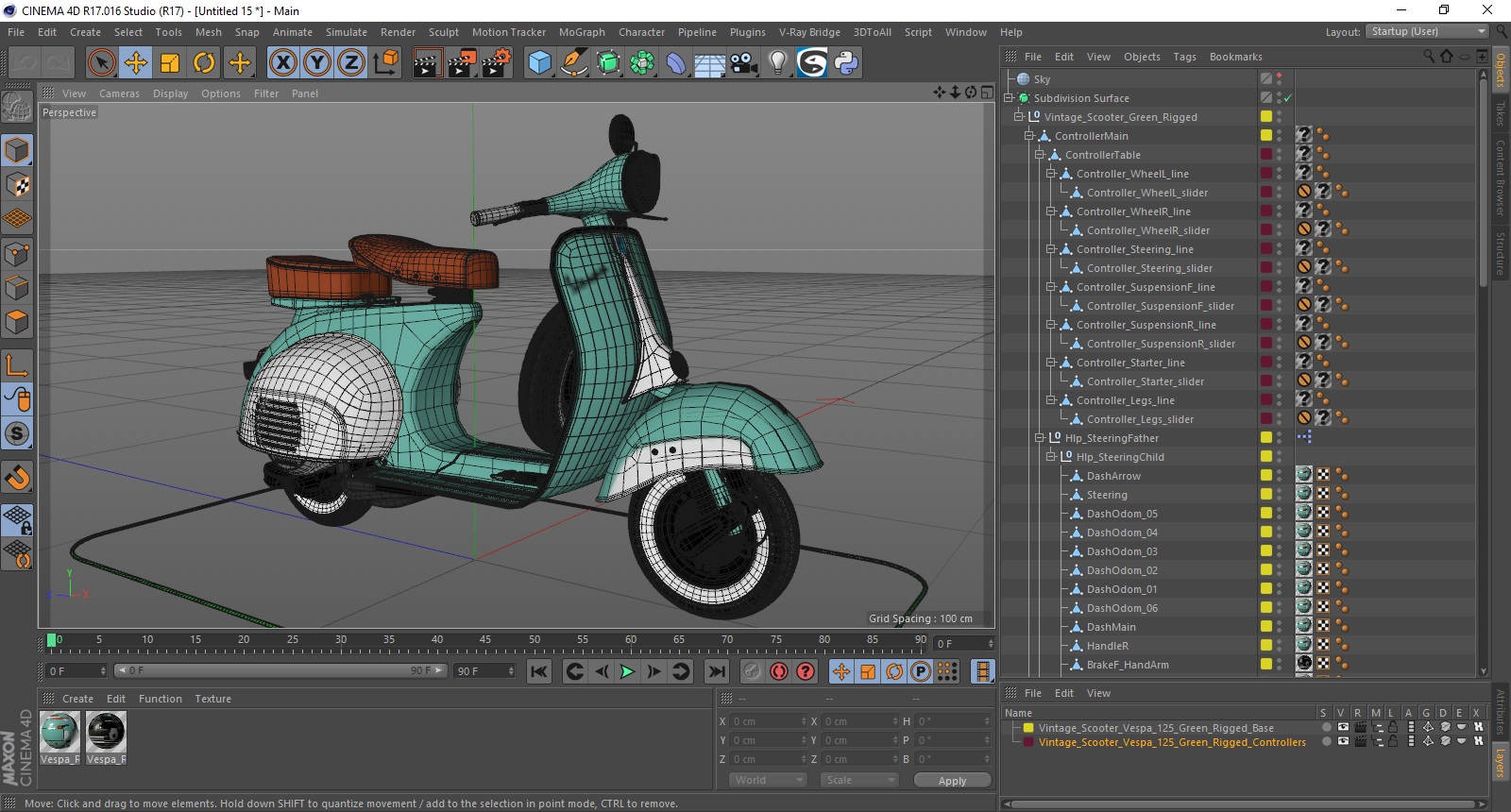The width and height of the screenshot is (1511, 812).
Task: Click Apply in coordinates panel
Action: pos(952,780)
